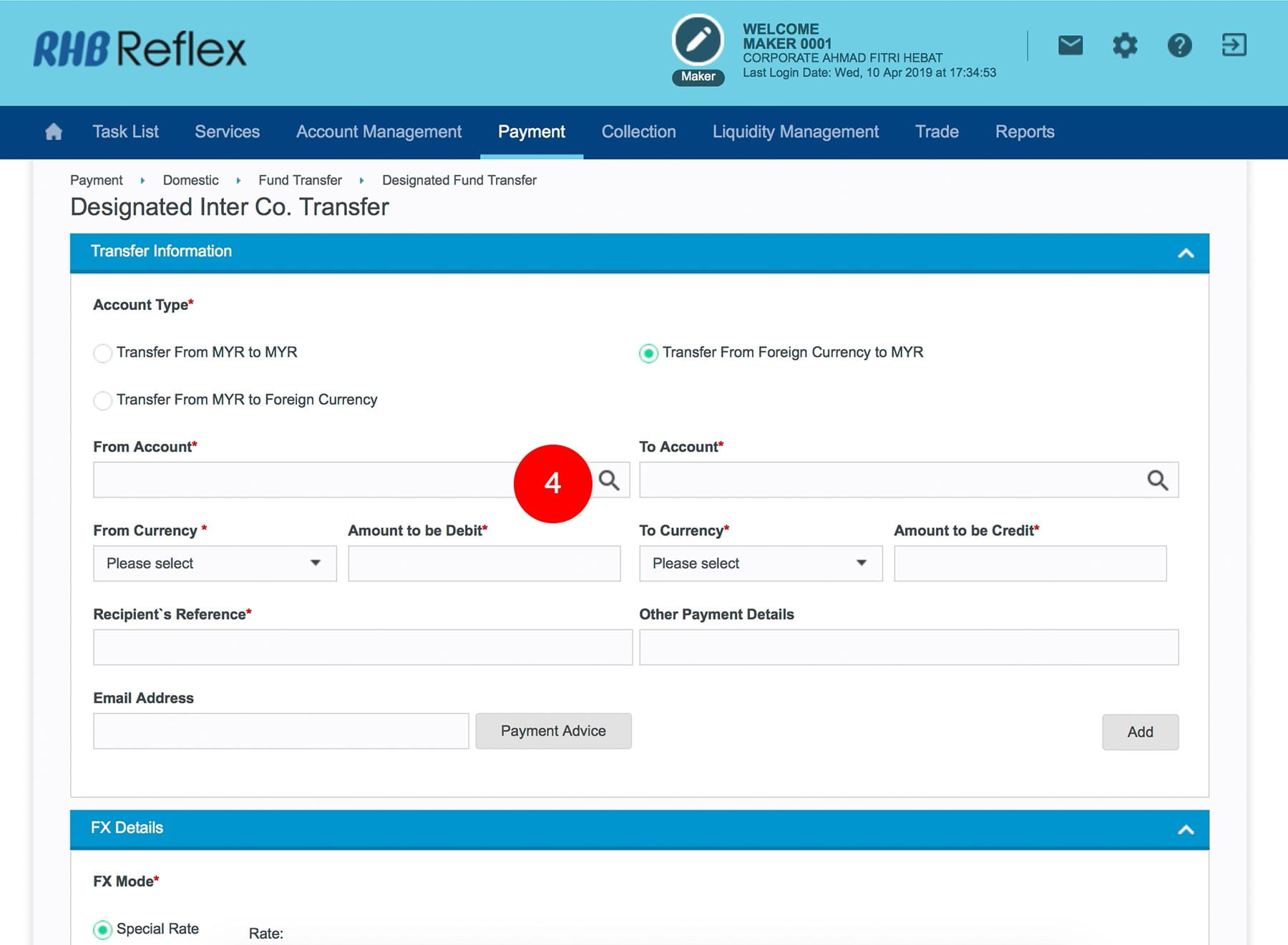Click the home icon in navigation bar

coord(54,132)
